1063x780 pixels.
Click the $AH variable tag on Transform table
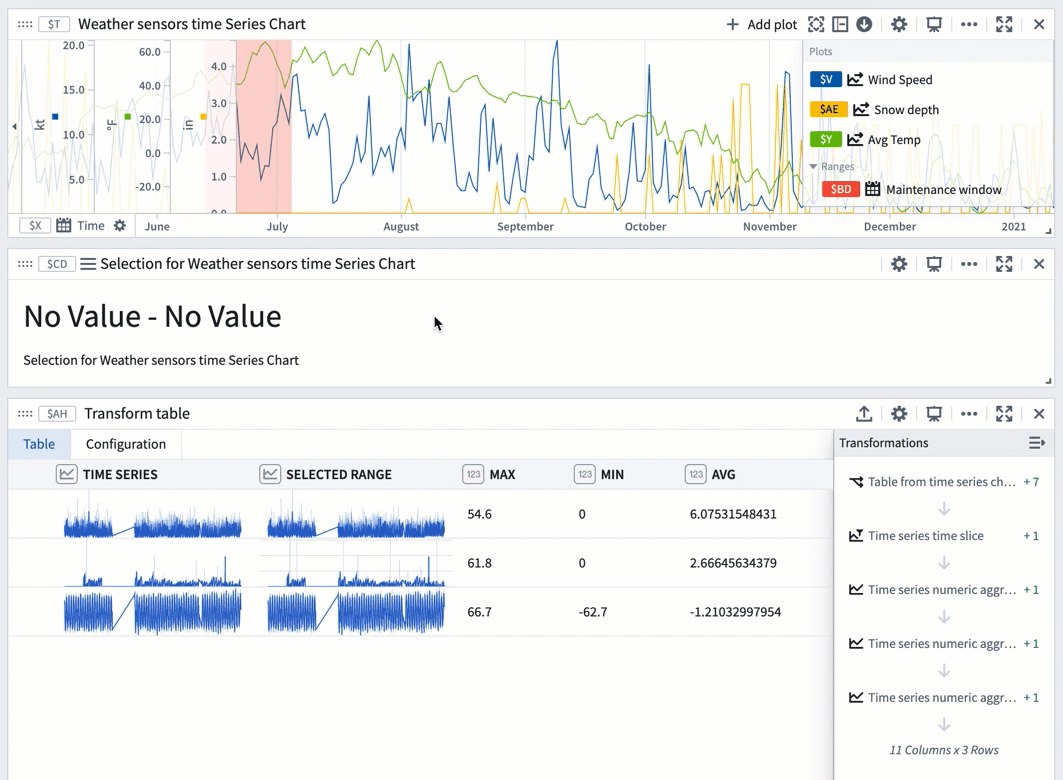point(57,414)
